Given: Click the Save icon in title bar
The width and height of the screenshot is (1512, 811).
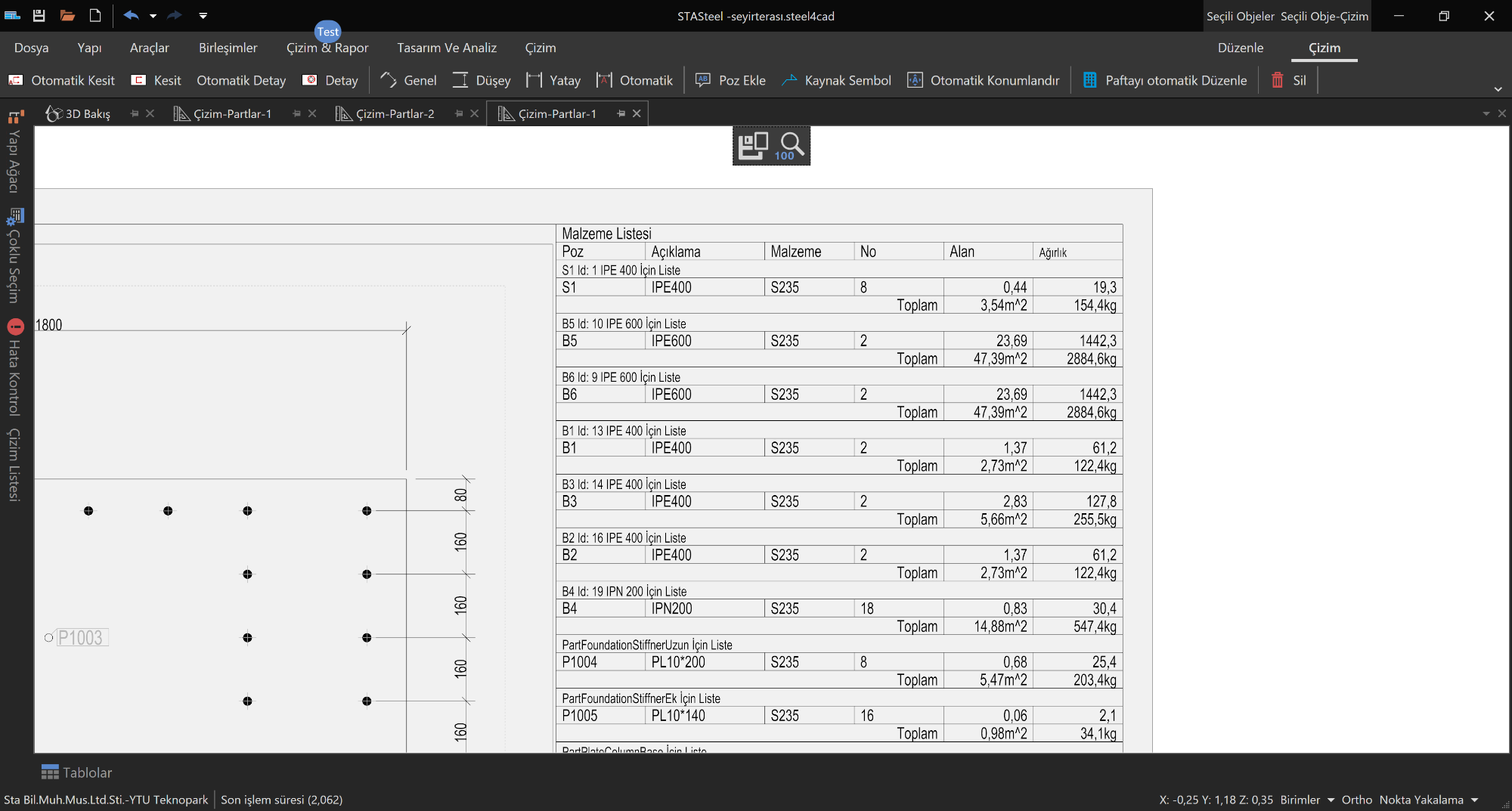Looking at the screenshot, I should pos(39,15).
